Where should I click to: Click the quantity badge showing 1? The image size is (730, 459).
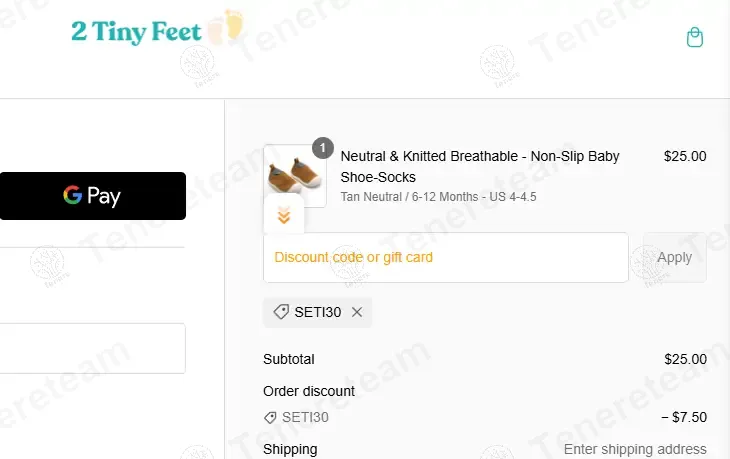tap(323, 148)
